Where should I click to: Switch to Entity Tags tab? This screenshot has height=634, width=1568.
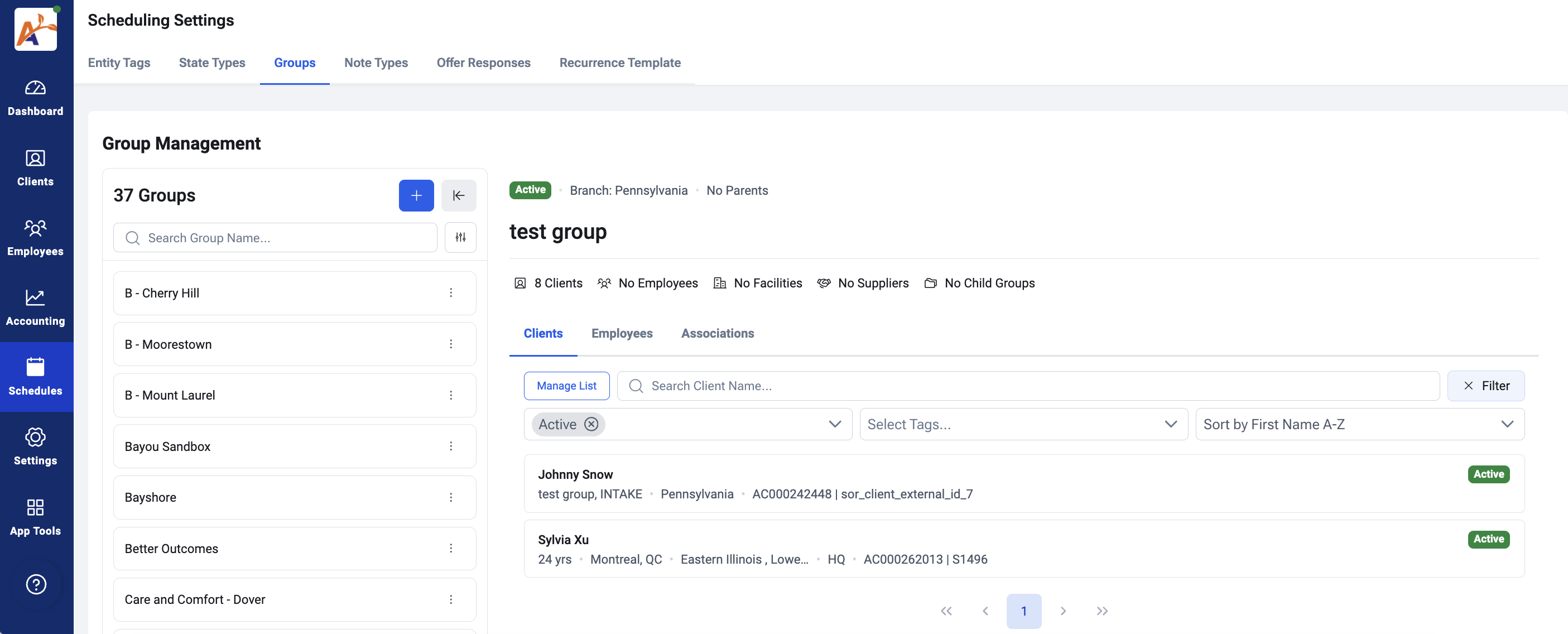pos(119,63)
